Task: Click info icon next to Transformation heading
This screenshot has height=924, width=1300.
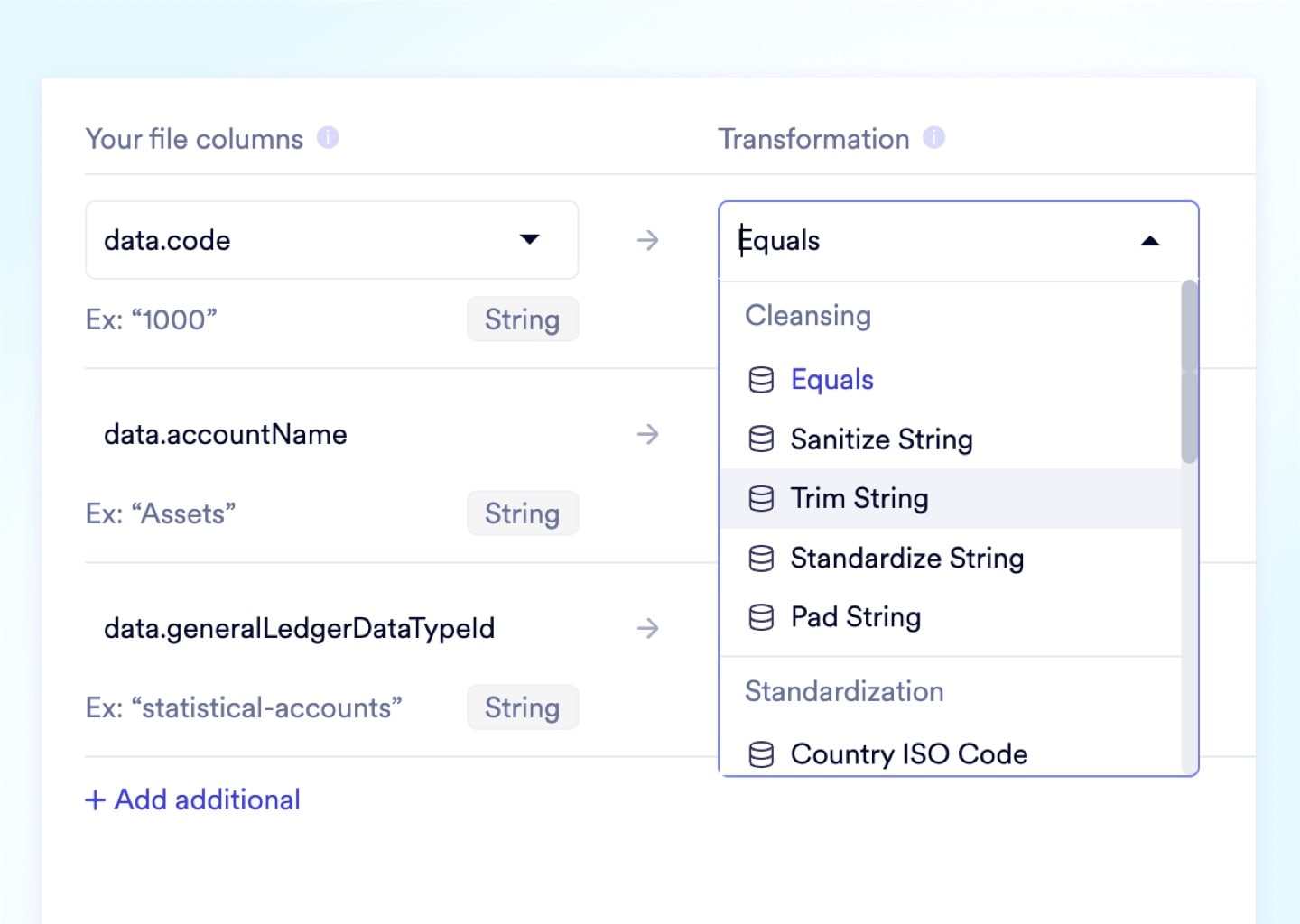Action: click(x=933, y=138)
